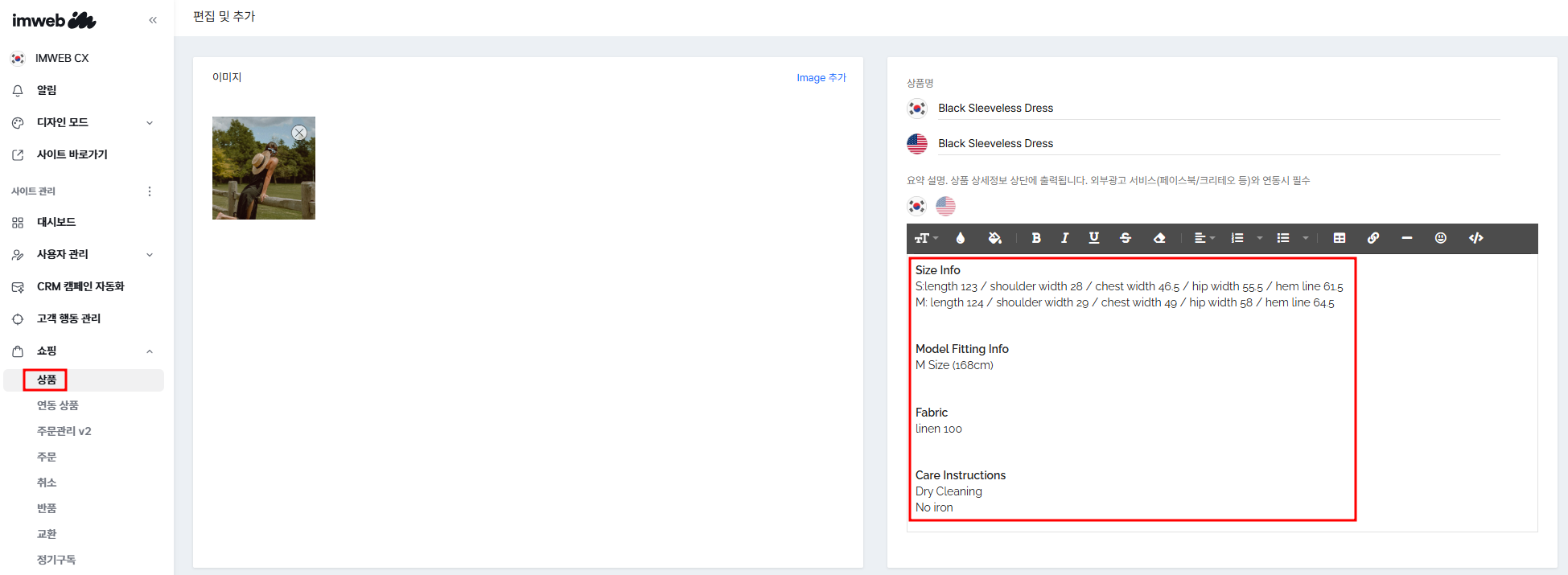Open the 취소 submenu item
Image resolution: width=1568 pixels, height=575 pixels.
(x=47, y=483)
